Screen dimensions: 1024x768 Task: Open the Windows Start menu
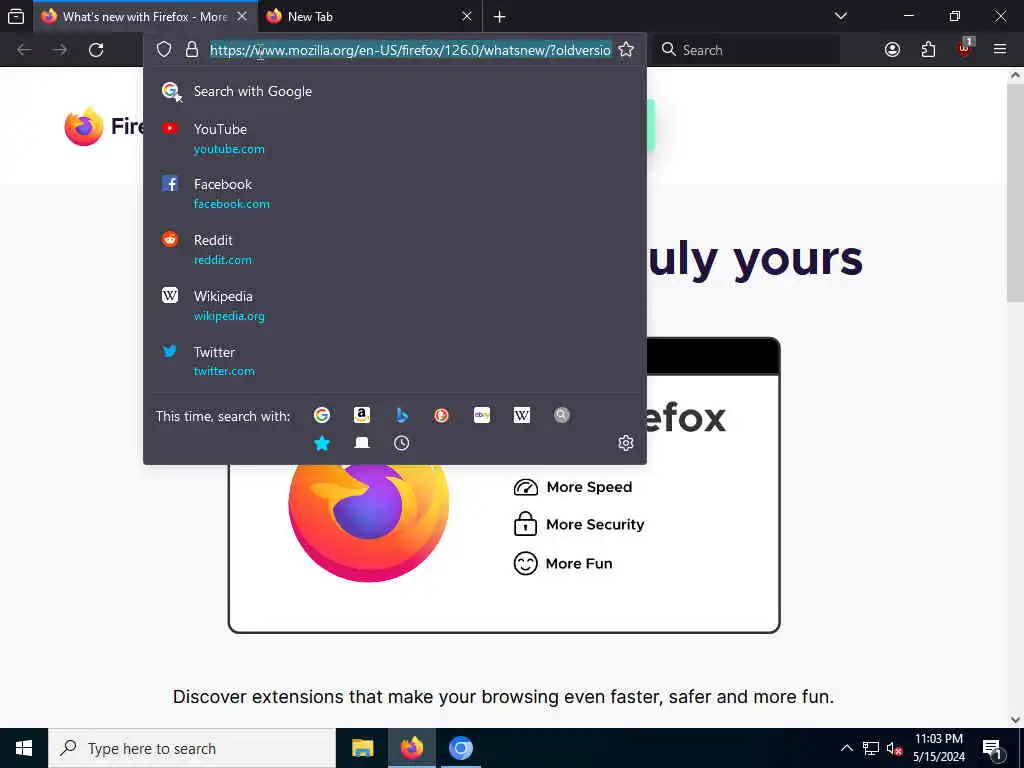pyautogui.click(x=24, y=748)
